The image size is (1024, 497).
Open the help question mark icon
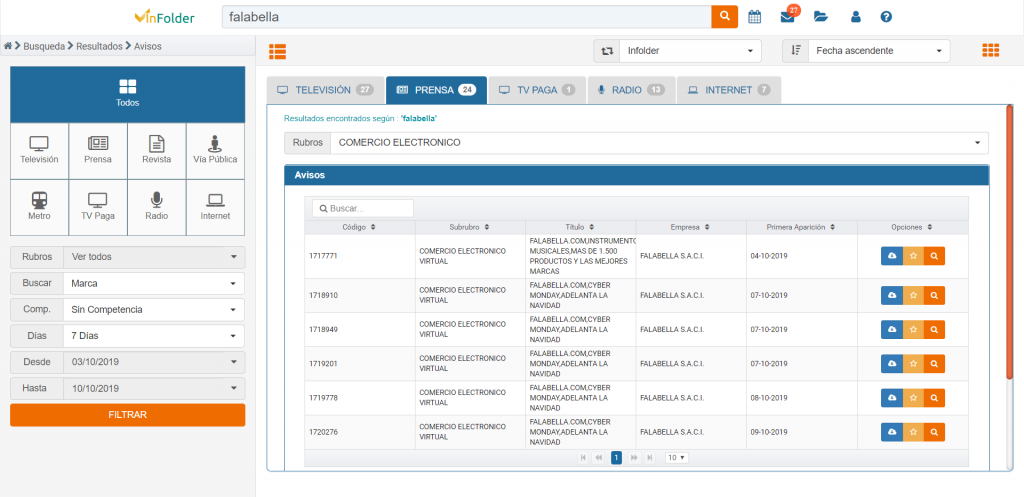pyautogui.click(x=886, y=17)
